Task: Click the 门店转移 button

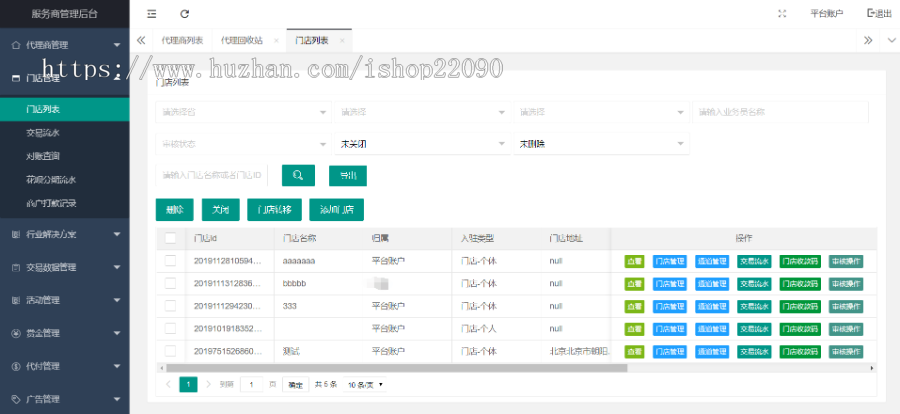Action: pyautogui.click(x=274, y=210)
